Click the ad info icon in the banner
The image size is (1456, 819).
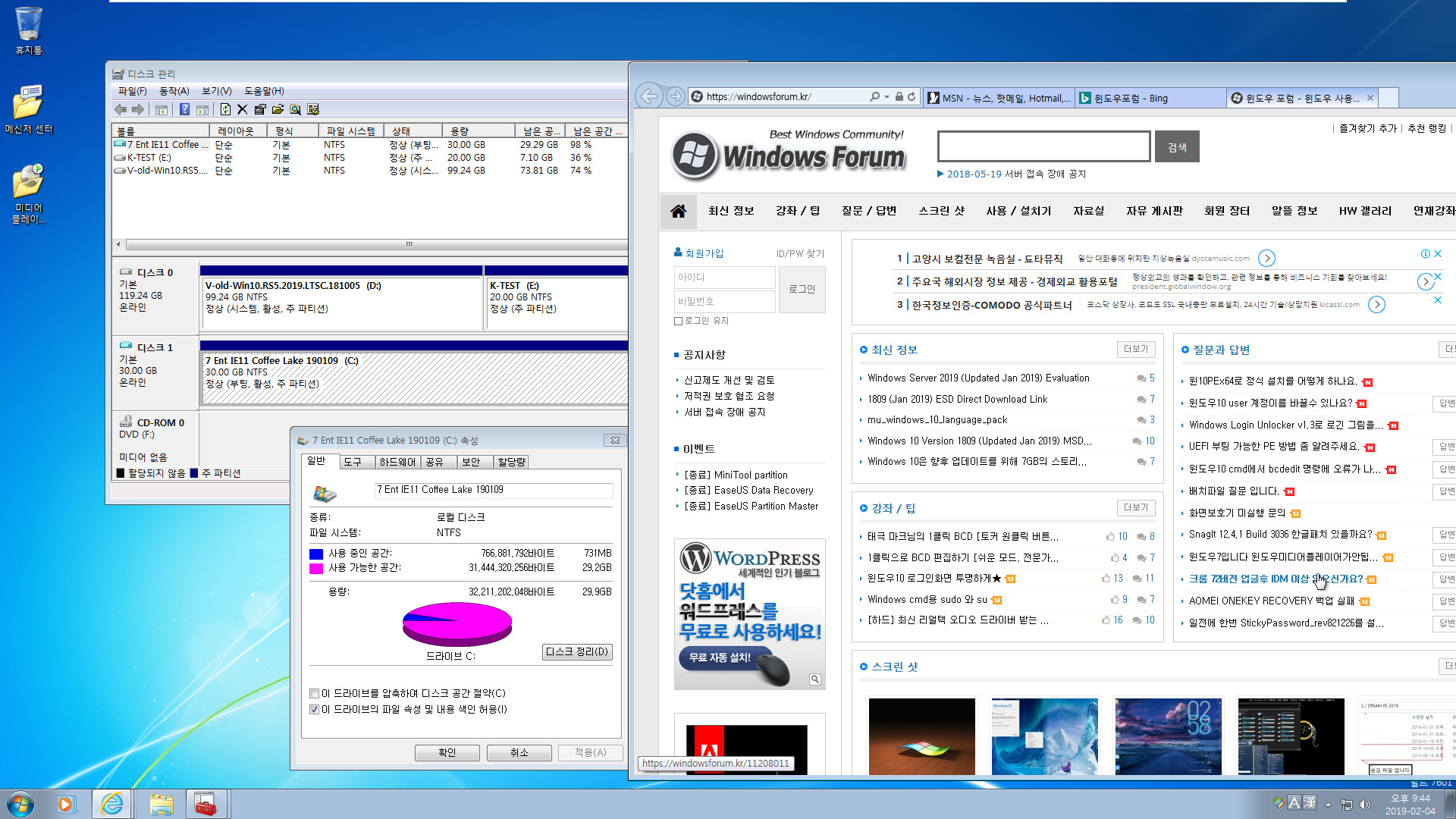(1425, 253)
